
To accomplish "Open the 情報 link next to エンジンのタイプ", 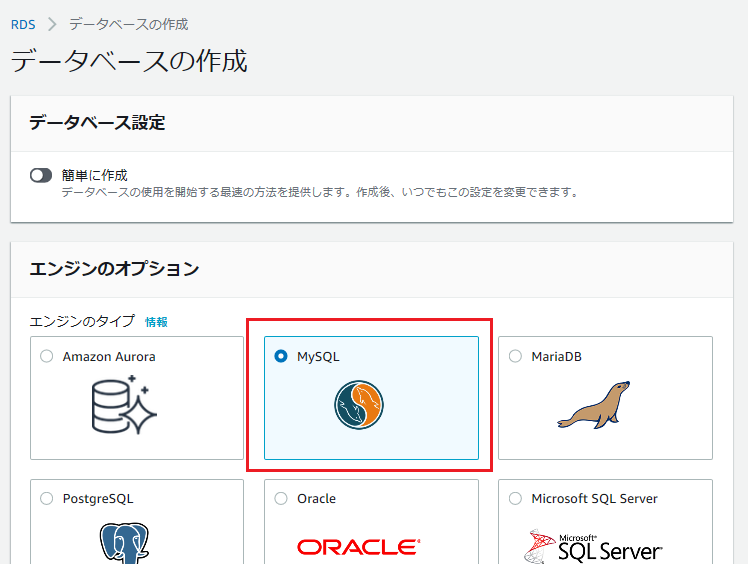I will [156, 322].
